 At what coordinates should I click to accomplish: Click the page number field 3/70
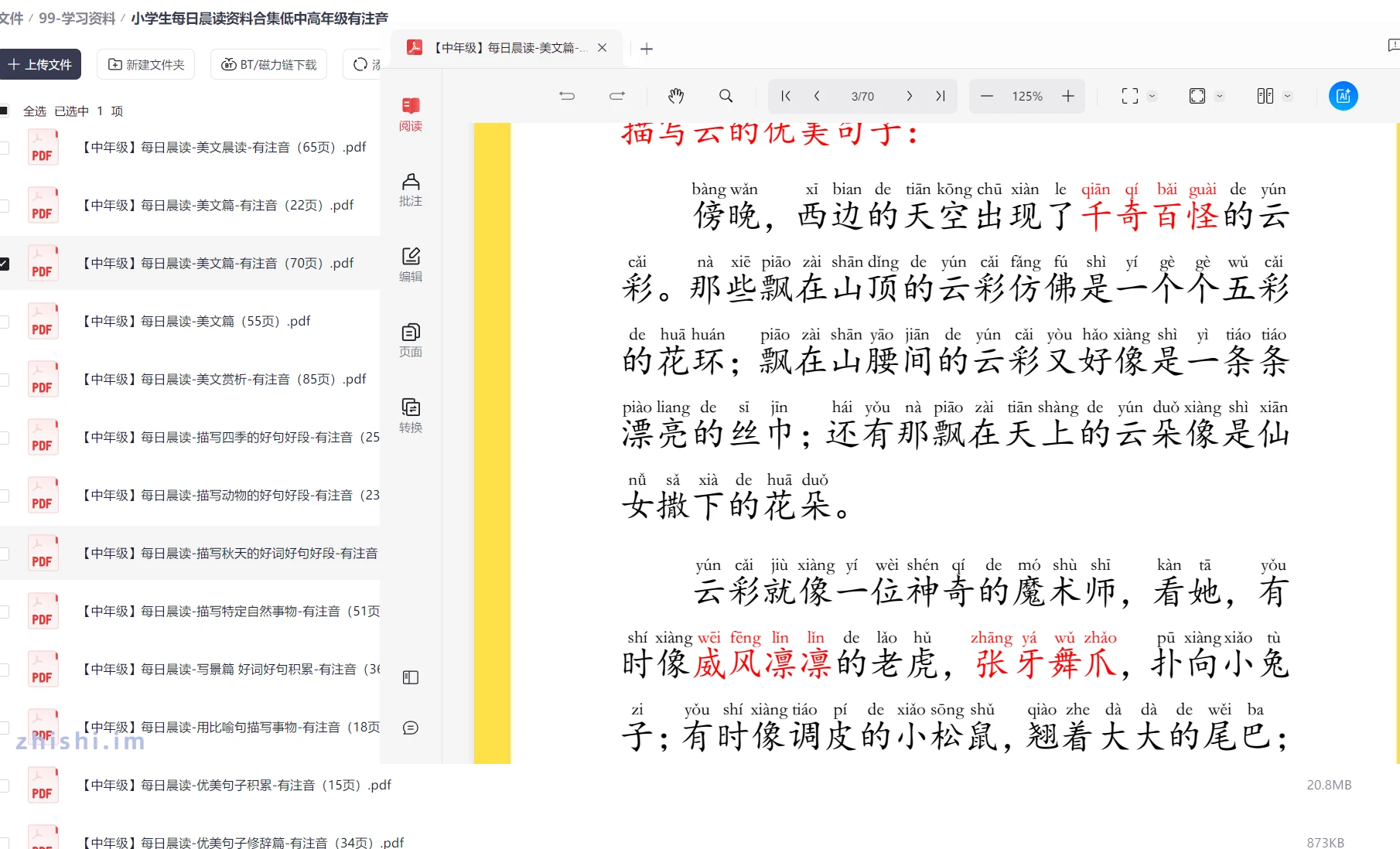point(862,96)
